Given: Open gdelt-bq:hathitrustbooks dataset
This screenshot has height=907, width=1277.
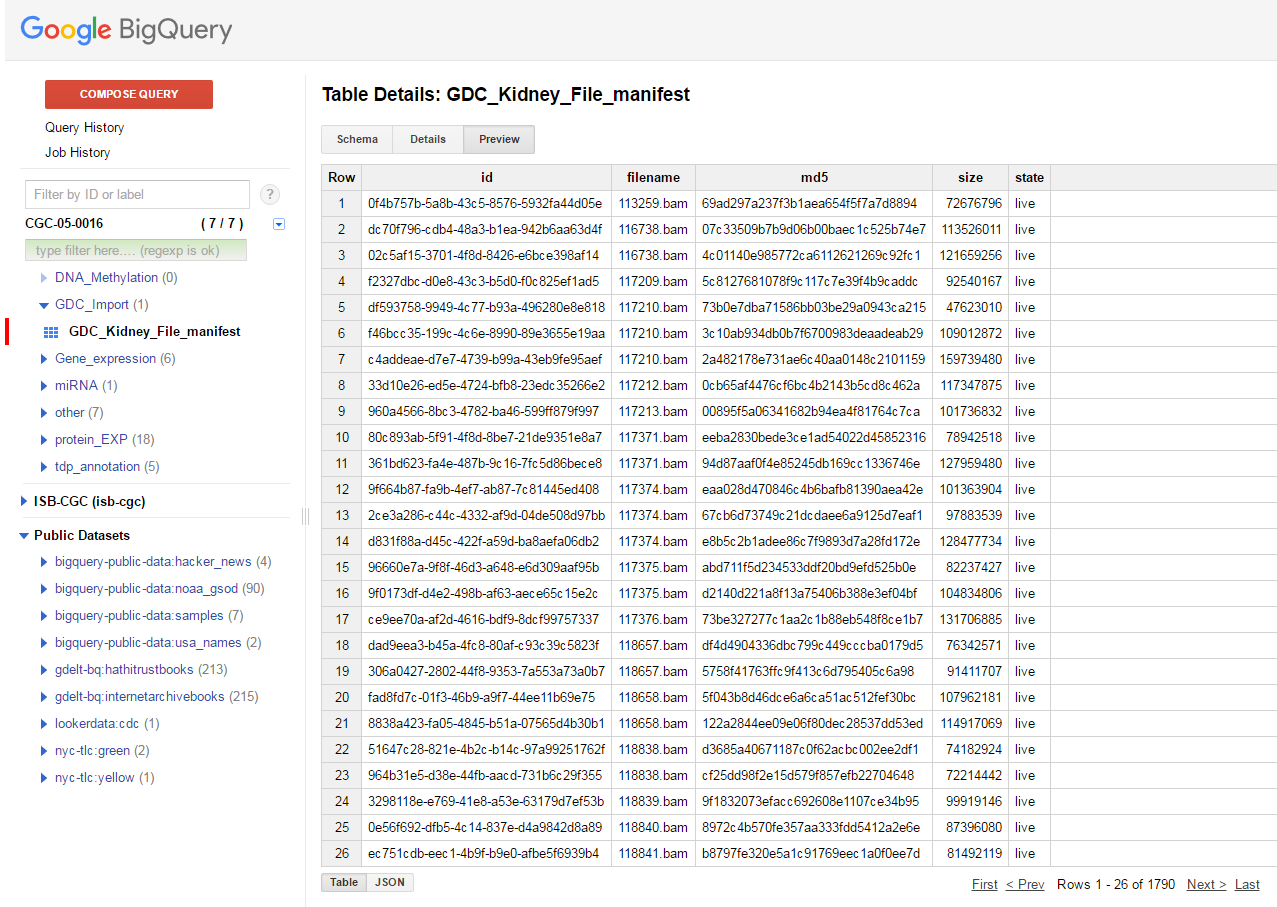Looking at the screenshot, I should tap(124, 670).
